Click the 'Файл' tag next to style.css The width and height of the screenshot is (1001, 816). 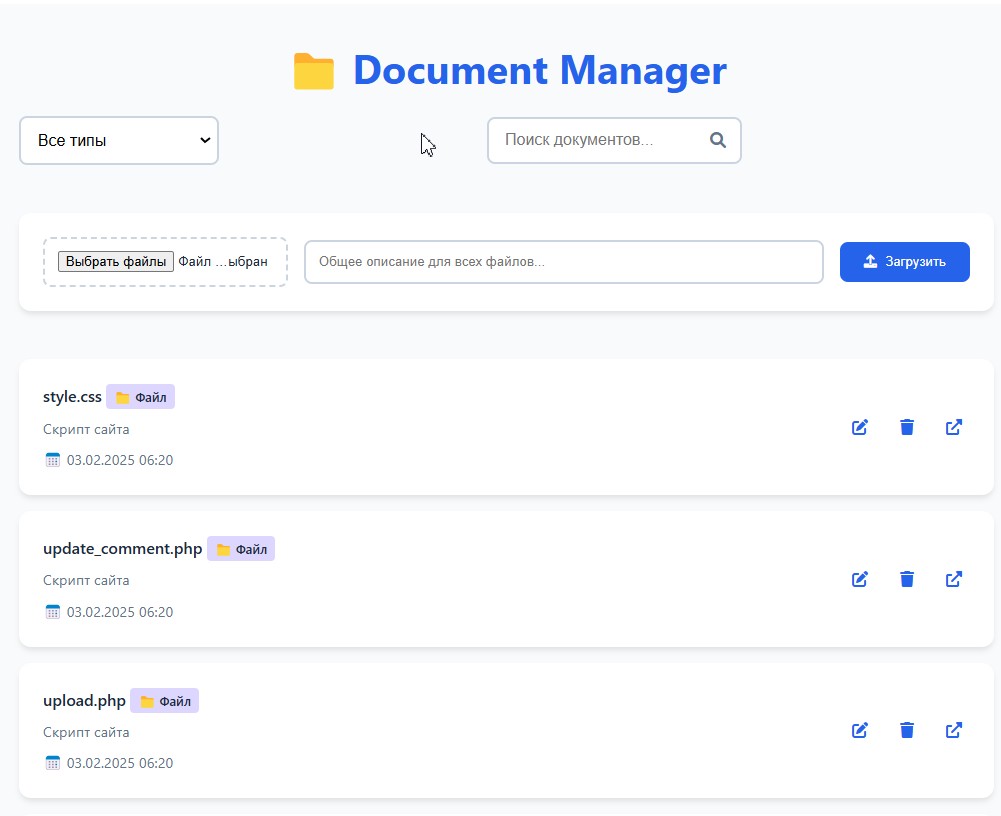click(141, 397)
